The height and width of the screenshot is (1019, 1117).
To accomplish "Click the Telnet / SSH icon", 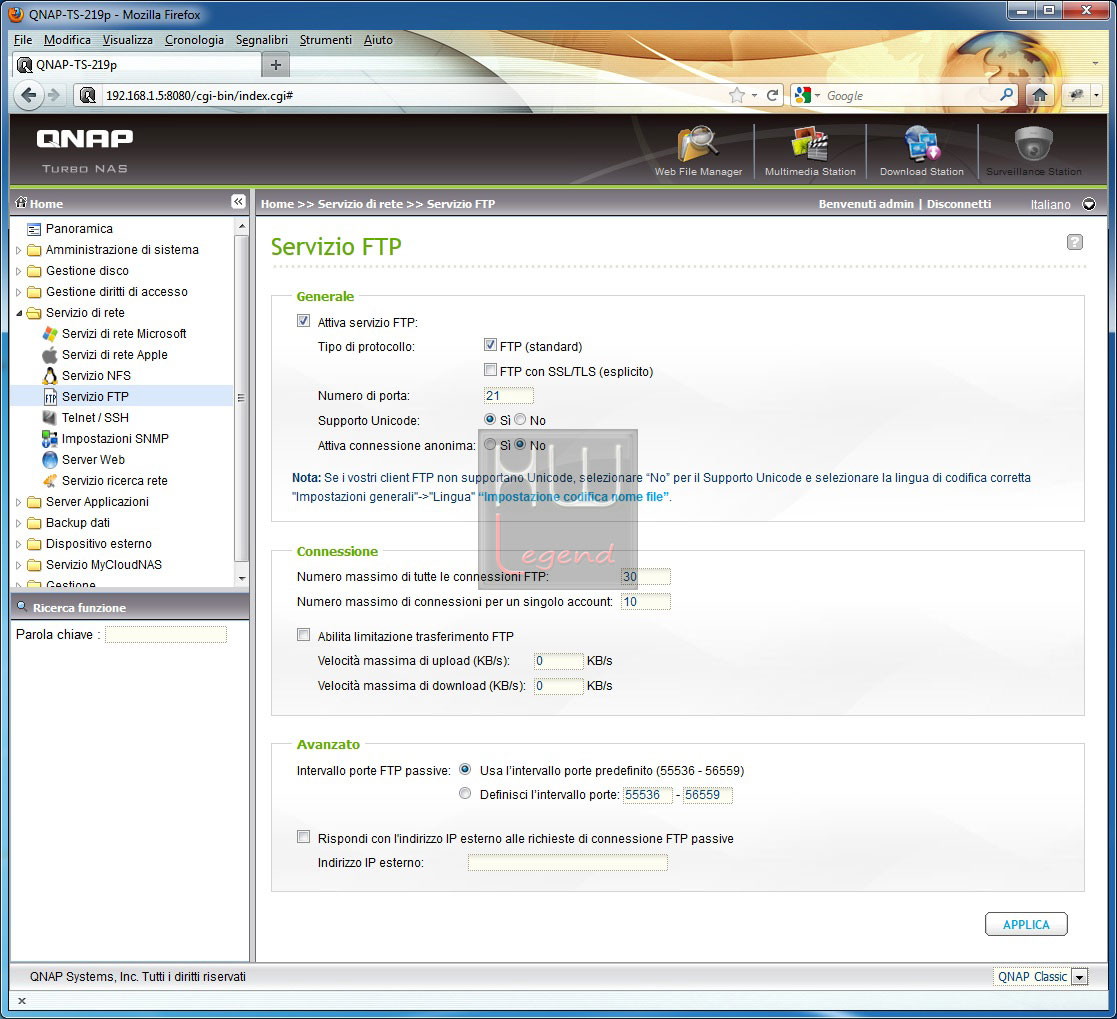I will (50, 418).
